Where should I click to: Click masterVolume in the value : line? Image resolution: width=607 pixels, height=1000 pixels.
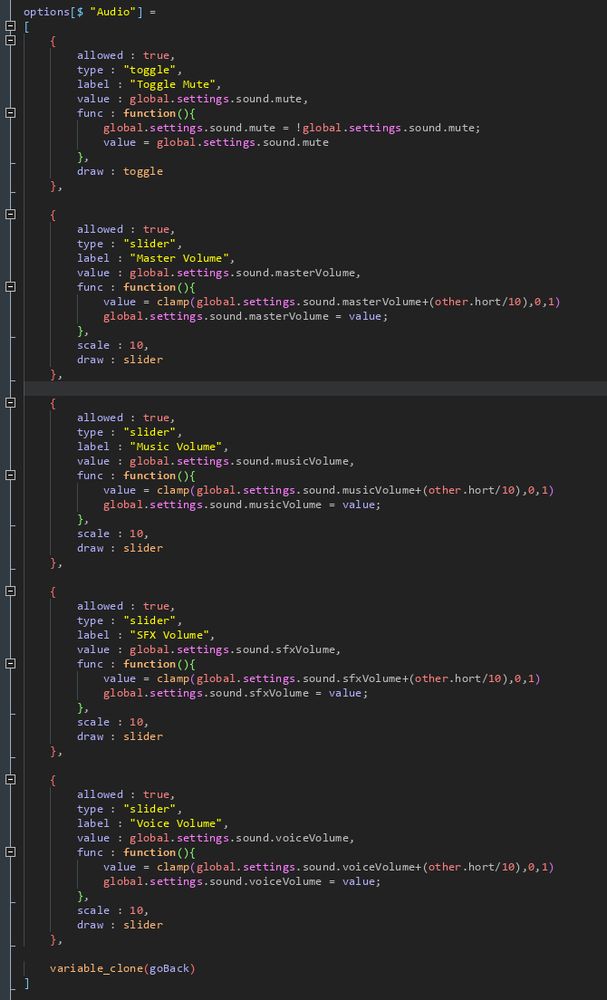pos(314,273)
